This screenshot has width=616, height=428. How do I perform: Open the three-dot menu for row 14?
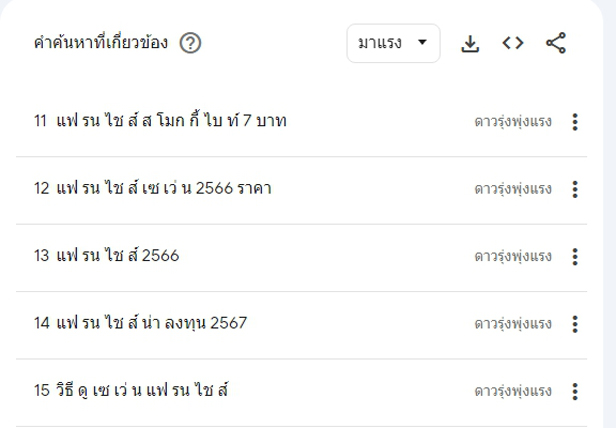coord(575,324)
